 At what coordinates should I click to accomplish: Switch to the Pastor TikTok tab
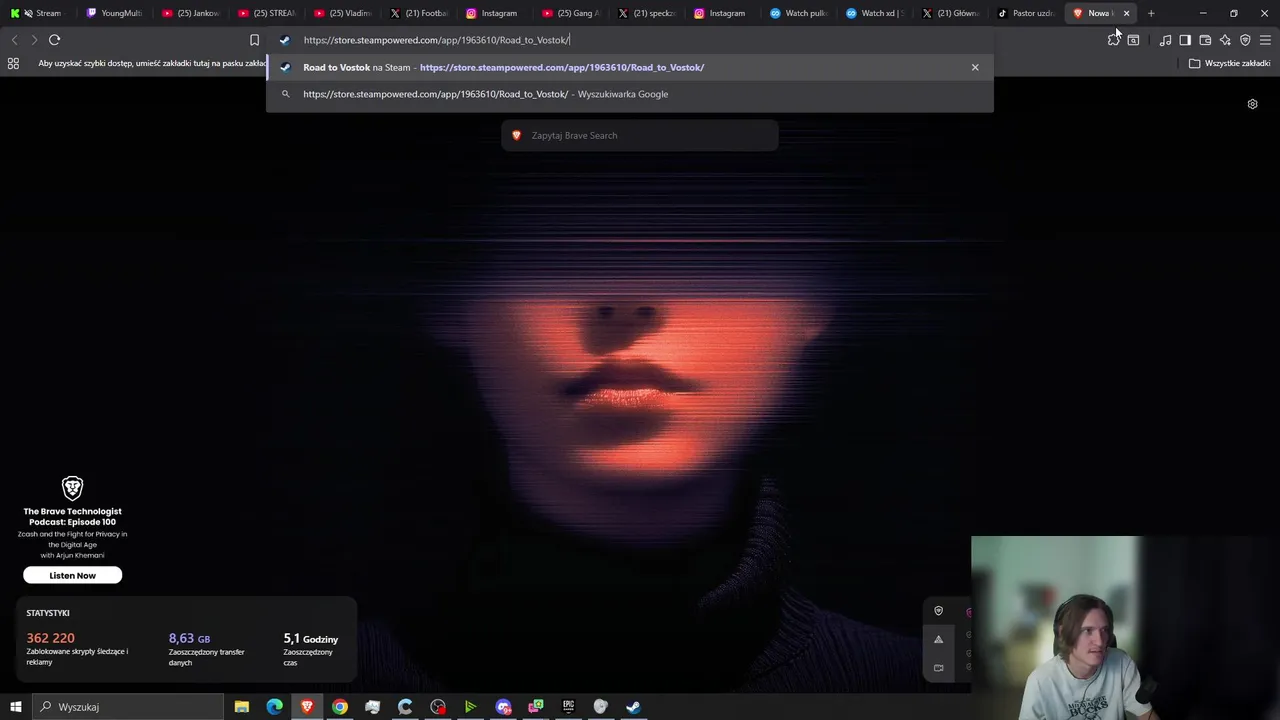point(1027,13)
